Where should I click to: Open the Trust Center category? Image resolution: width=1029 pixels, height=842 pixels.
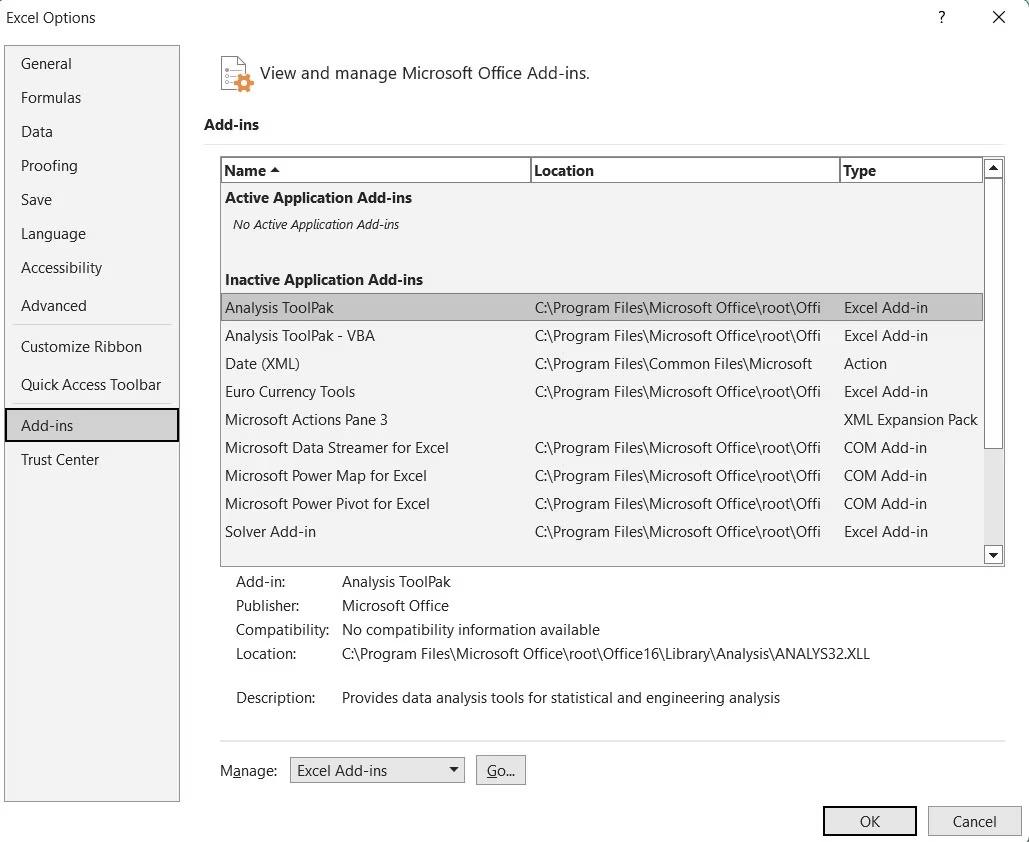click(60, 460)
